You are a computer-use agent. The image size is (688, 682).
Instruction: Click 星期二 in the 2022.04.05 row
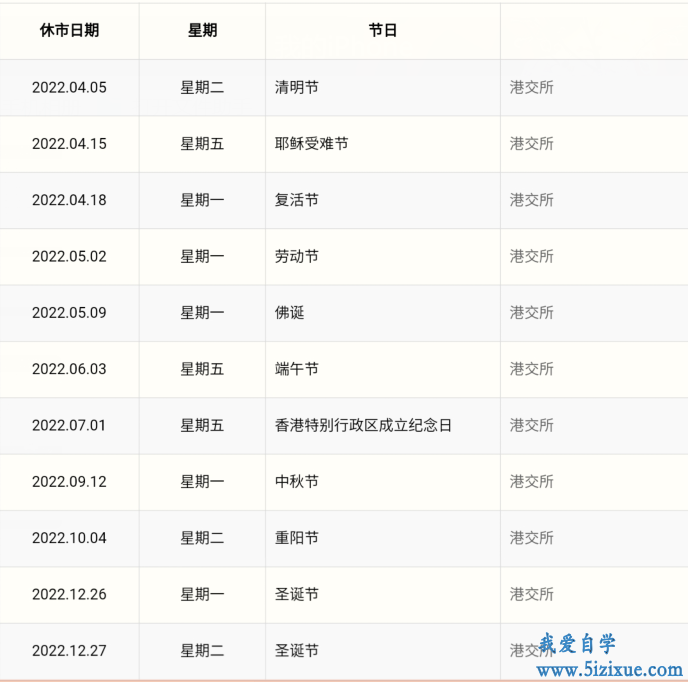(x=202, y=87)
